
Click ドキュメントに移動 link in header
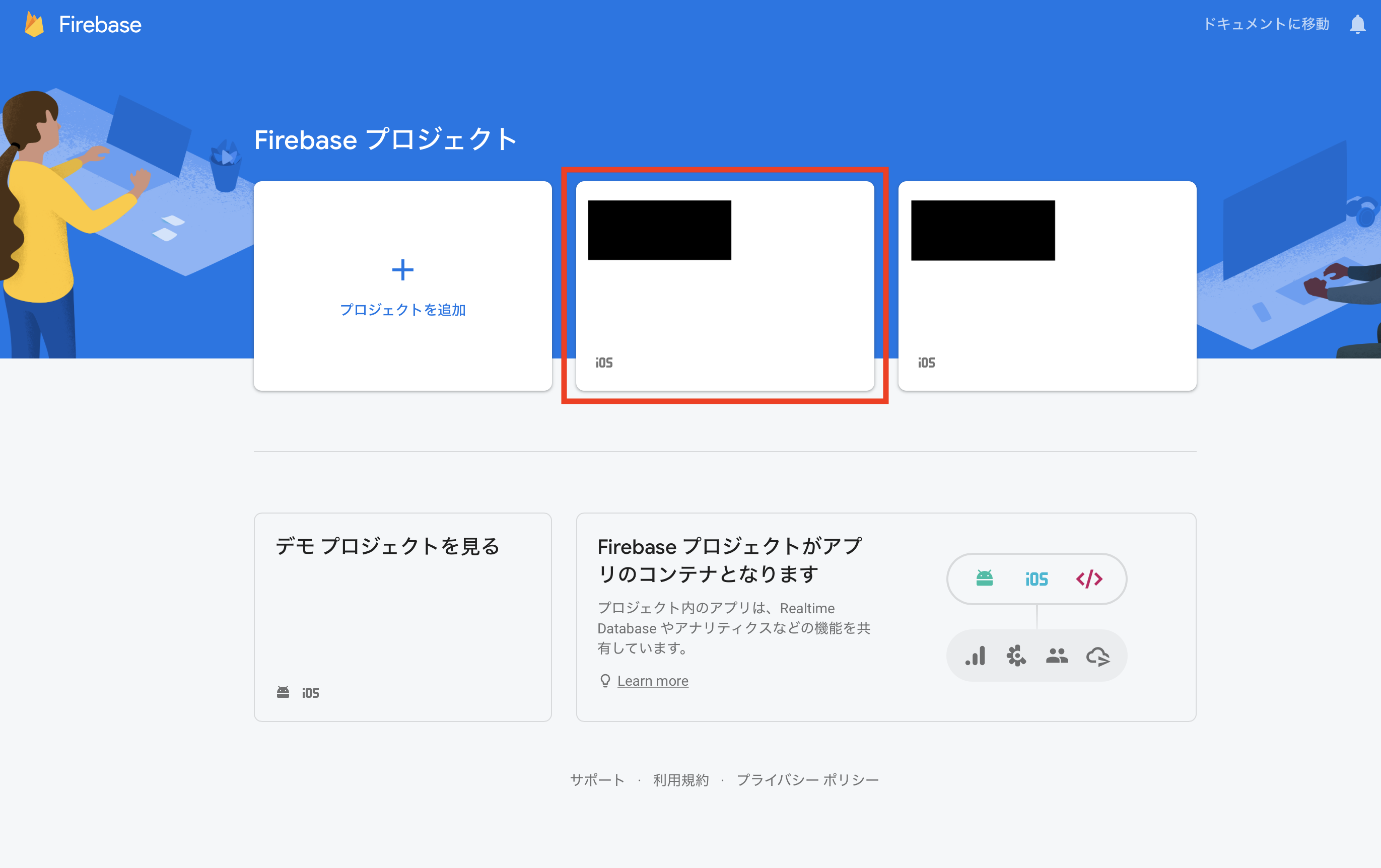[1266, 24]
